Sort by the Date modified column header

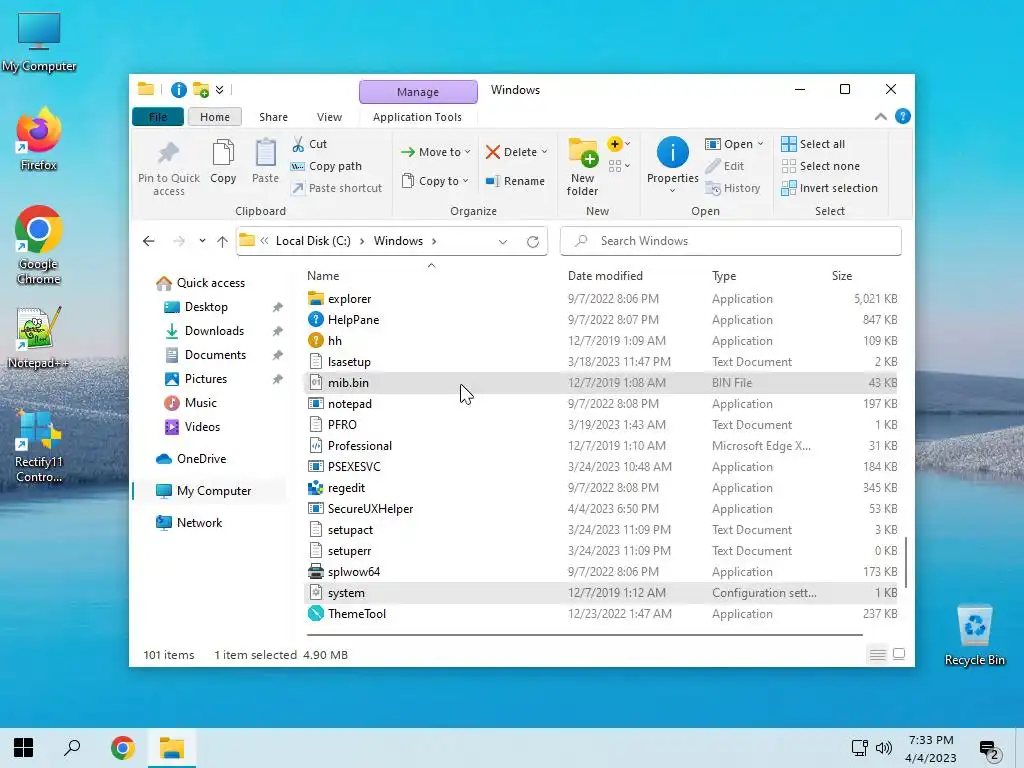click(605, 276)
